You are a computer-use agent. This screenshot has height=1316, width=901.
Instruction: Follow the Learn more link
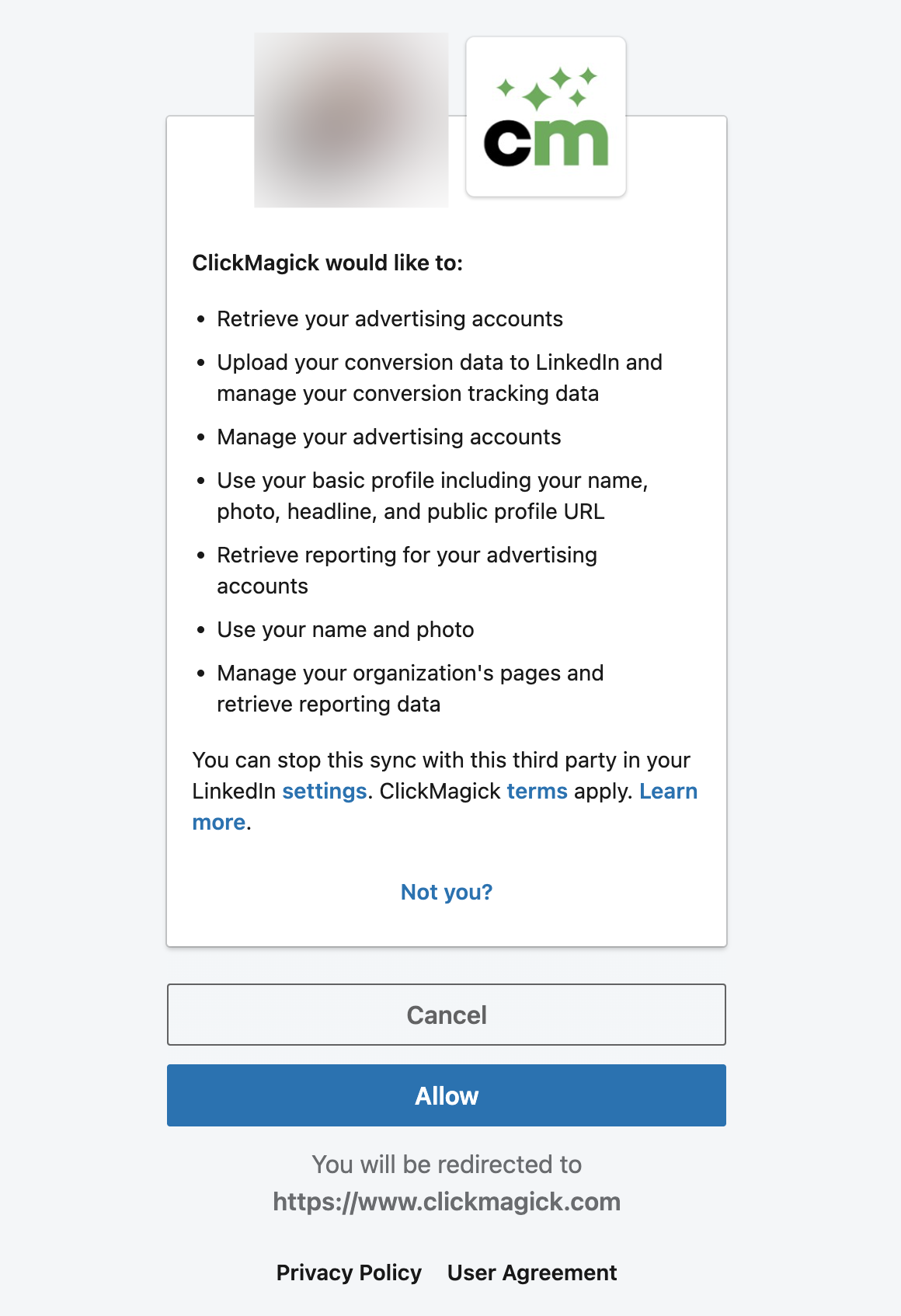click(x=668, y=791)
